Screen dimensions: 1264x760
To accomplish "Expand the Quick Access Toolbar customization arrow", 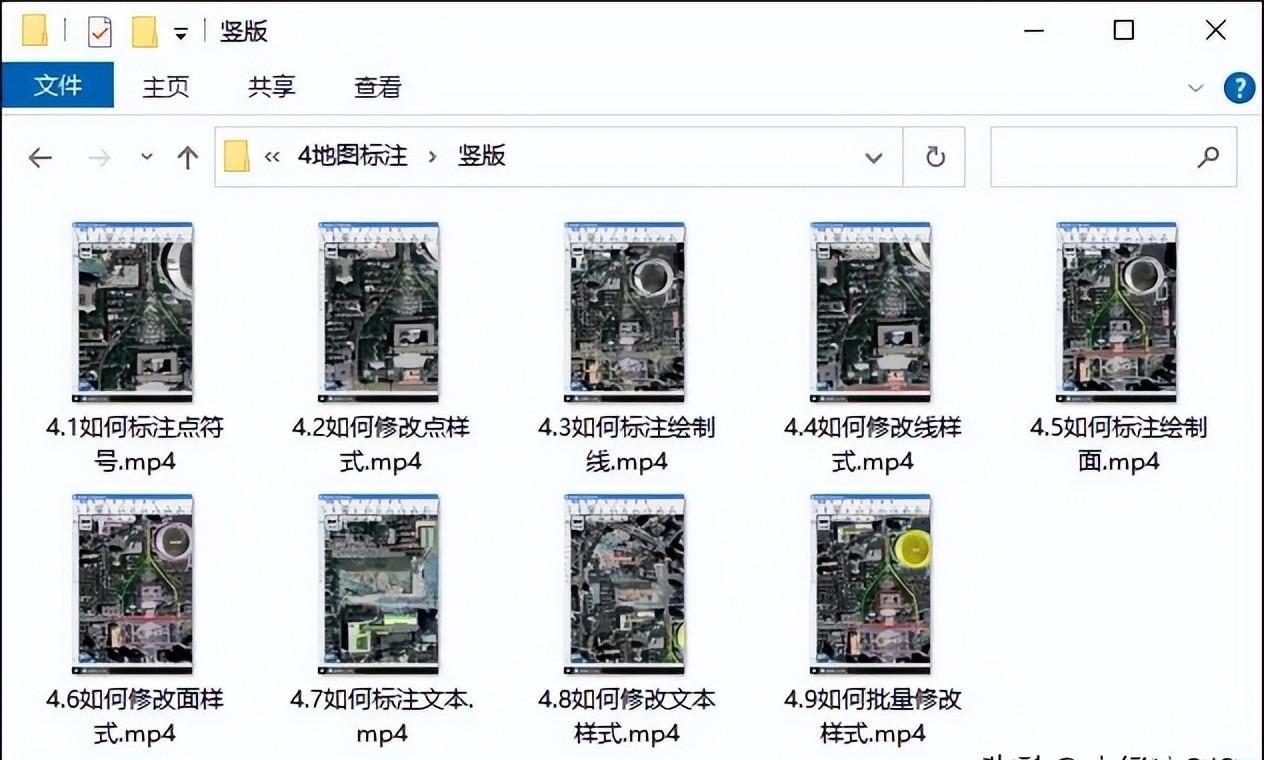I will coord(180,32).
